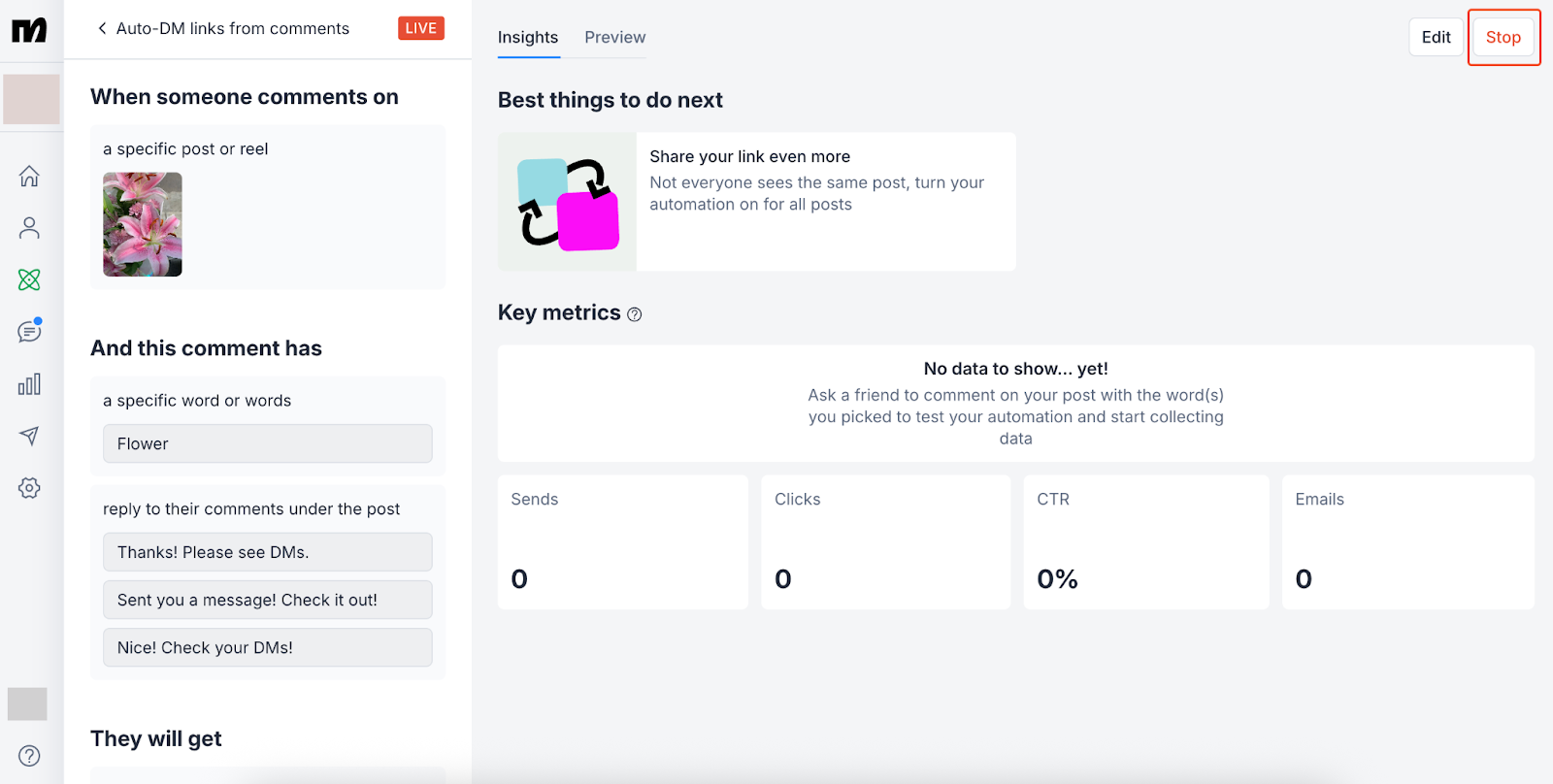Image resolution: width=1553 pixels, height=784 pixels.
Task: Click the Edit button
Action: tap(1436, 37)
